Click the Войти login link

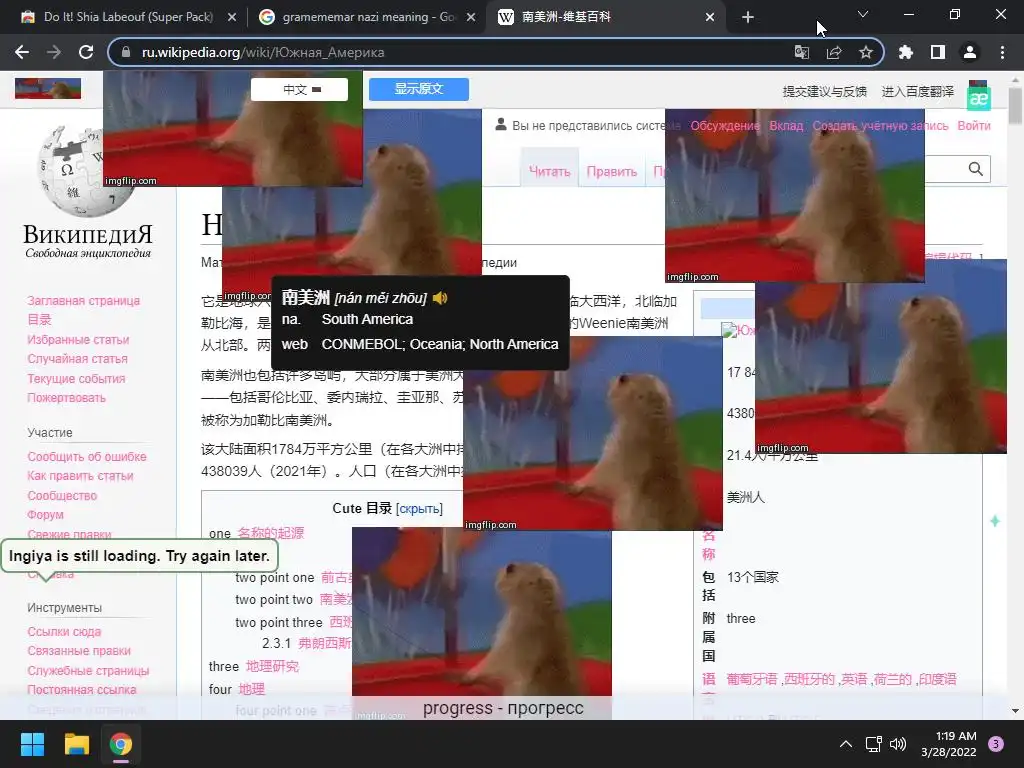click(974, 125)
